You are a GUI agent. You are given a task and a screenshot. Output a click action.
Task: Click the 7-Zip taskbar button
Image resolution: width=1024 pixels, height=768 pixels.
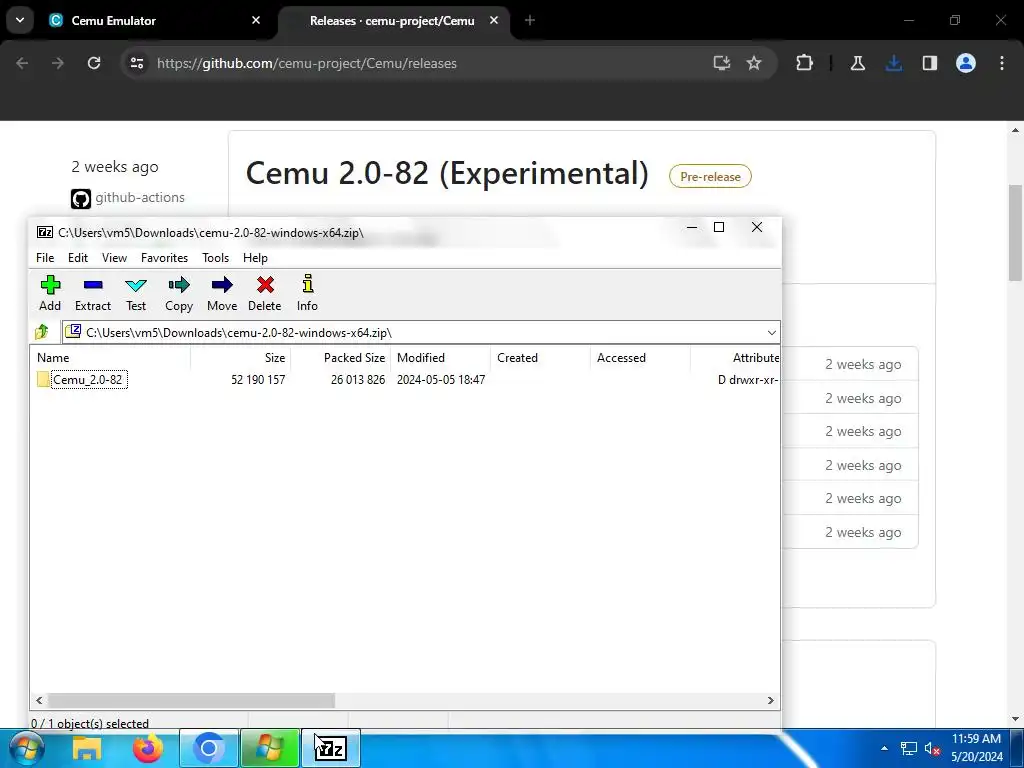(330, 748)
